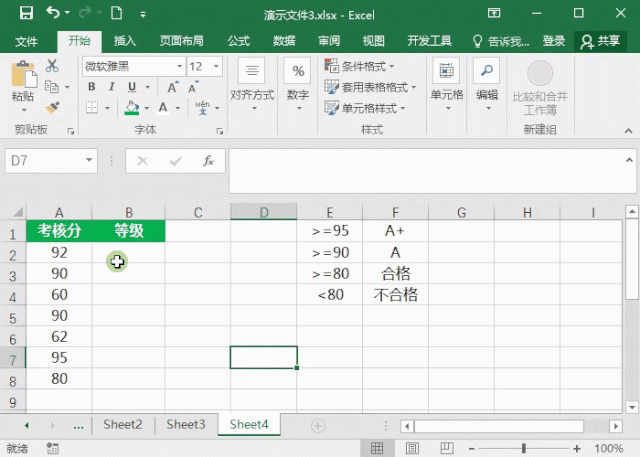Cut selection with scissors icon
The image size is (640, 457).
coord(52,65)
